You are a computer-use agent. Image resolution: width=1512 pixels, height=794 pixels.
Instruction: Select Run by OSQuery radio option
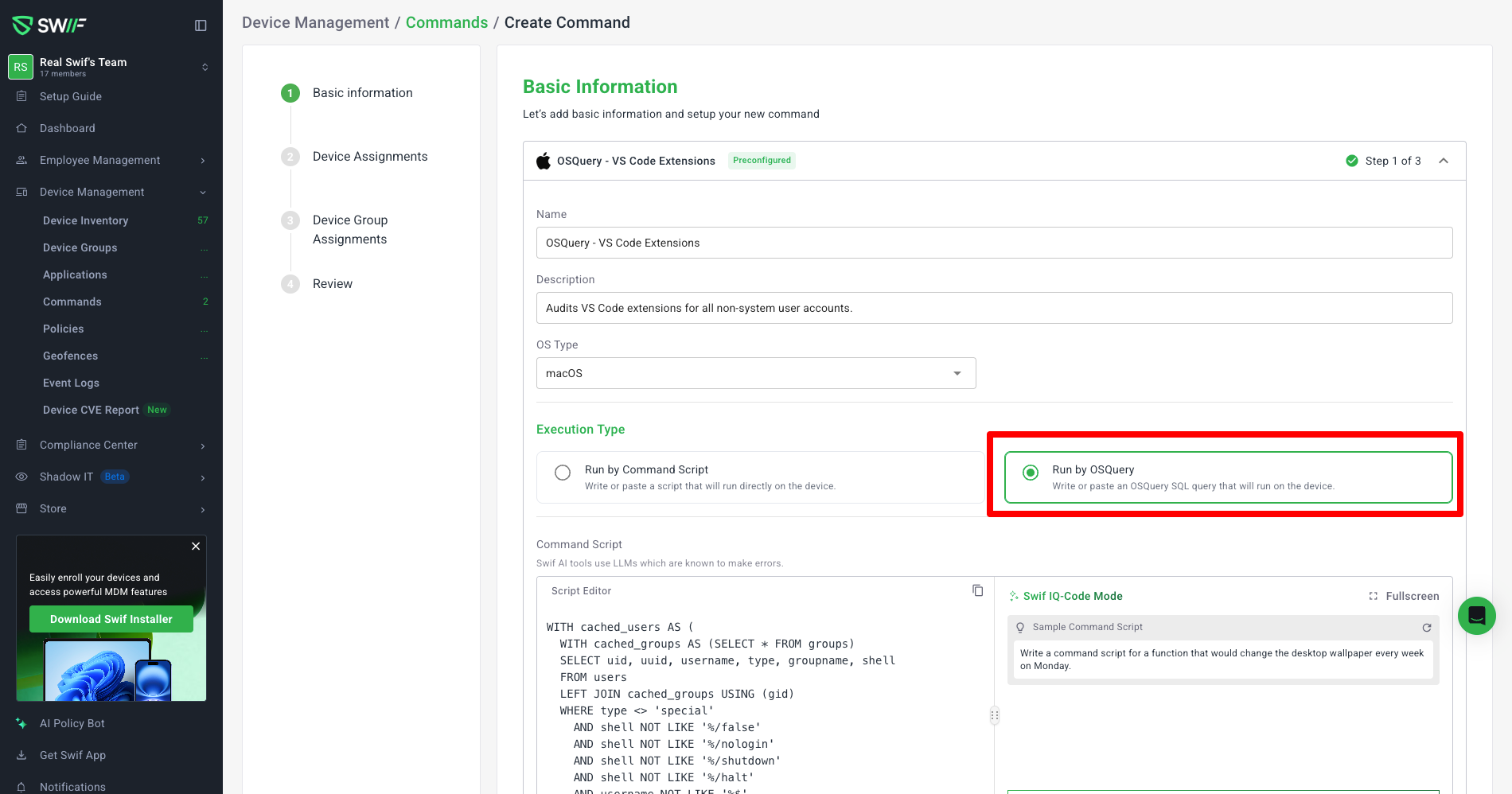[1031, 473]
